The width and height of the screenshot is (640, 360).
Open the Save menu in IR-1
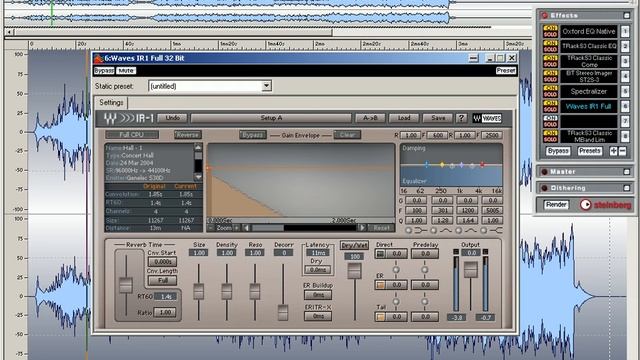coord(438,118)
